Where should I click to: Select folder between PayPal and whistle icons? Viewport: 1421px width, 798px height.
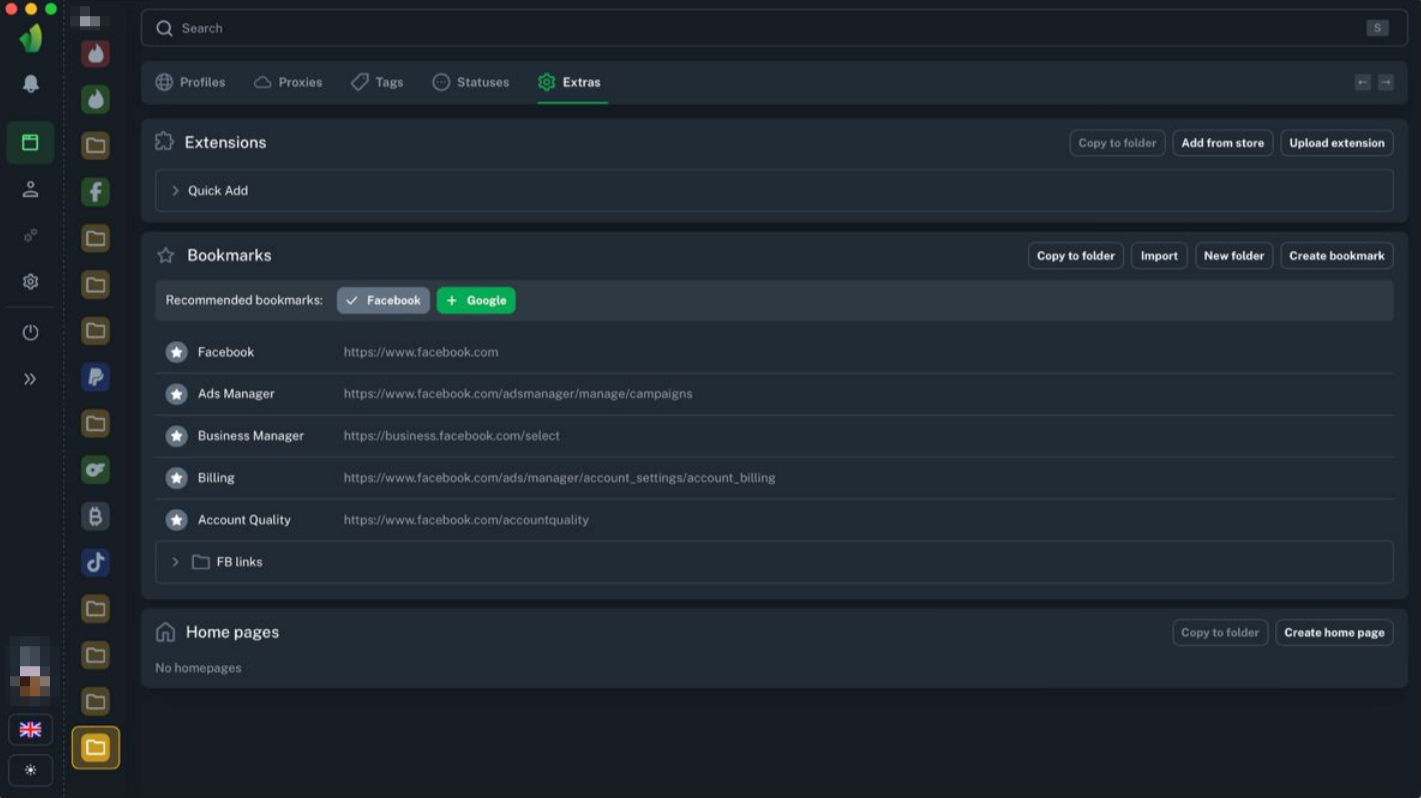pyautogui.click(x=96, y=424)
